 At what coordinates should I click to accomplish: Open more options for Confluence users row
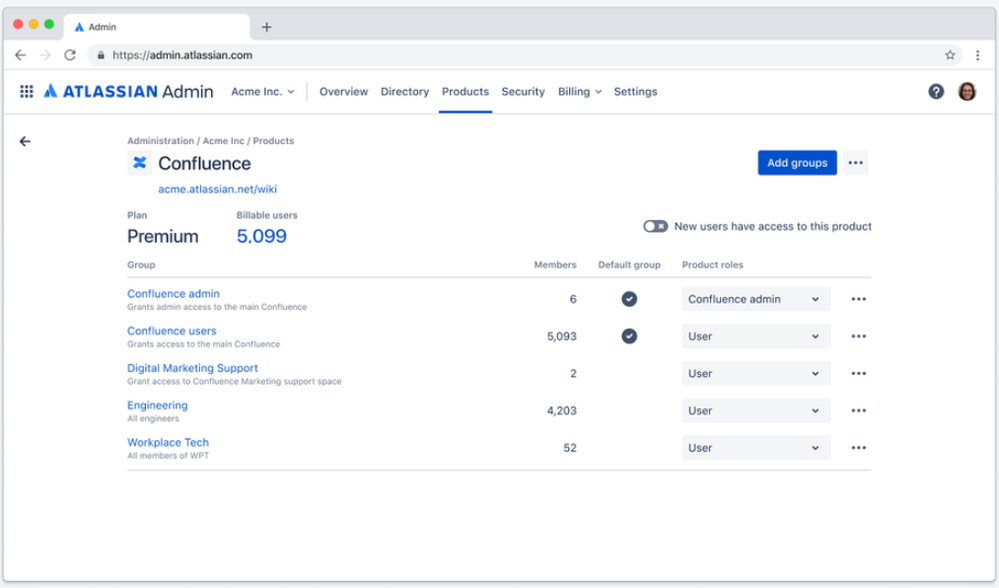tap(858, 336)
